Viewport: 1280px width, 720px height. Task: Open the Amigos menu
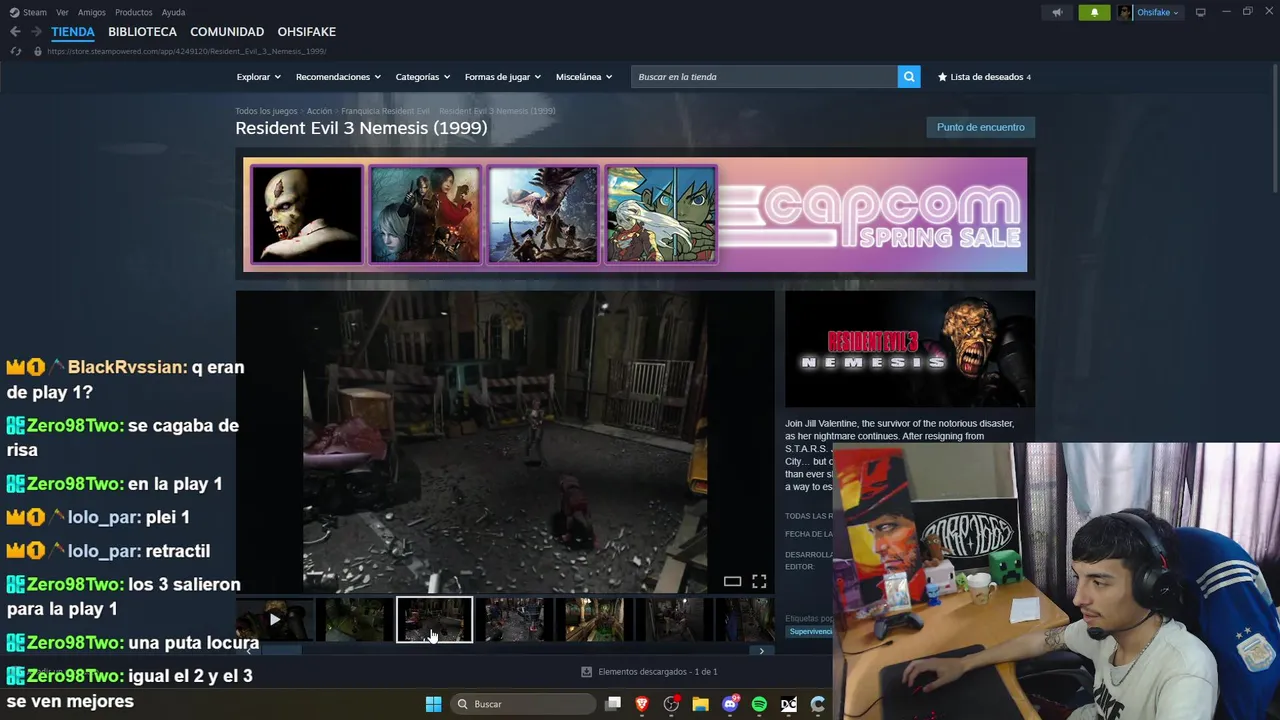click(x=92, y=12)
